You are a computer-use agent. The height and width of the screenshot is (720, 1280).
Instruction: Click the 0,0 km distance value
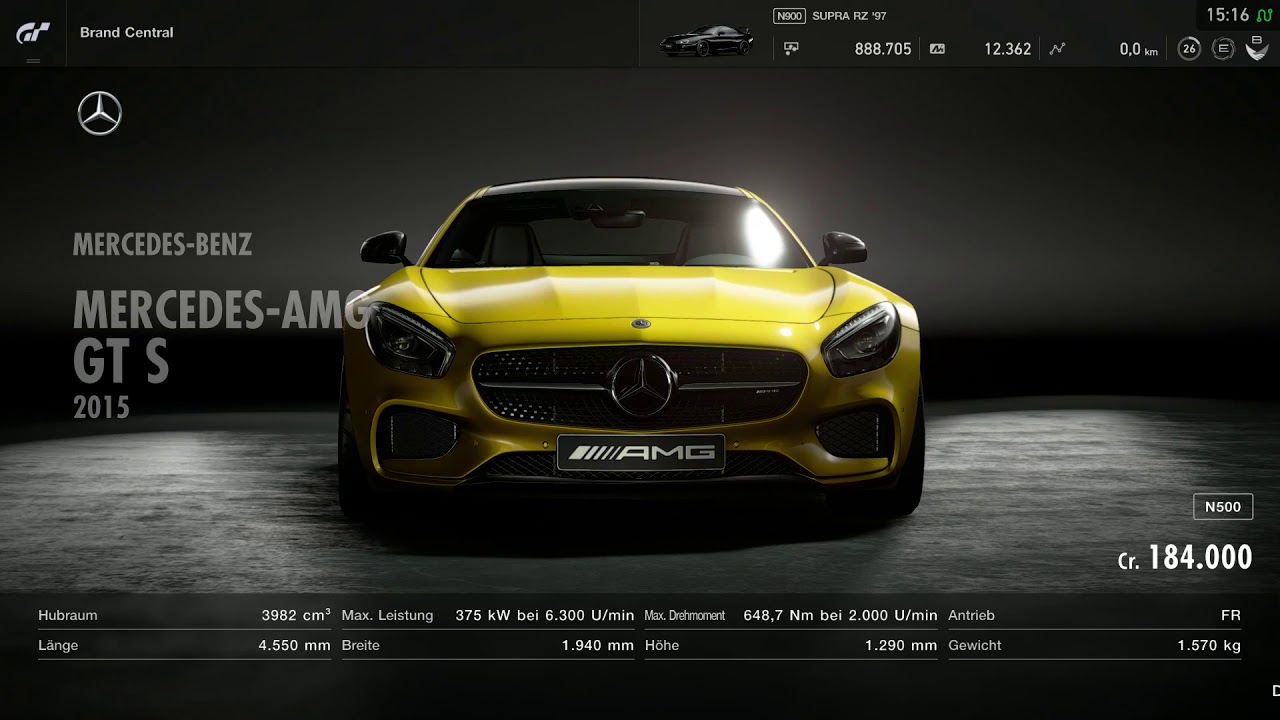tap(1138, 49)
